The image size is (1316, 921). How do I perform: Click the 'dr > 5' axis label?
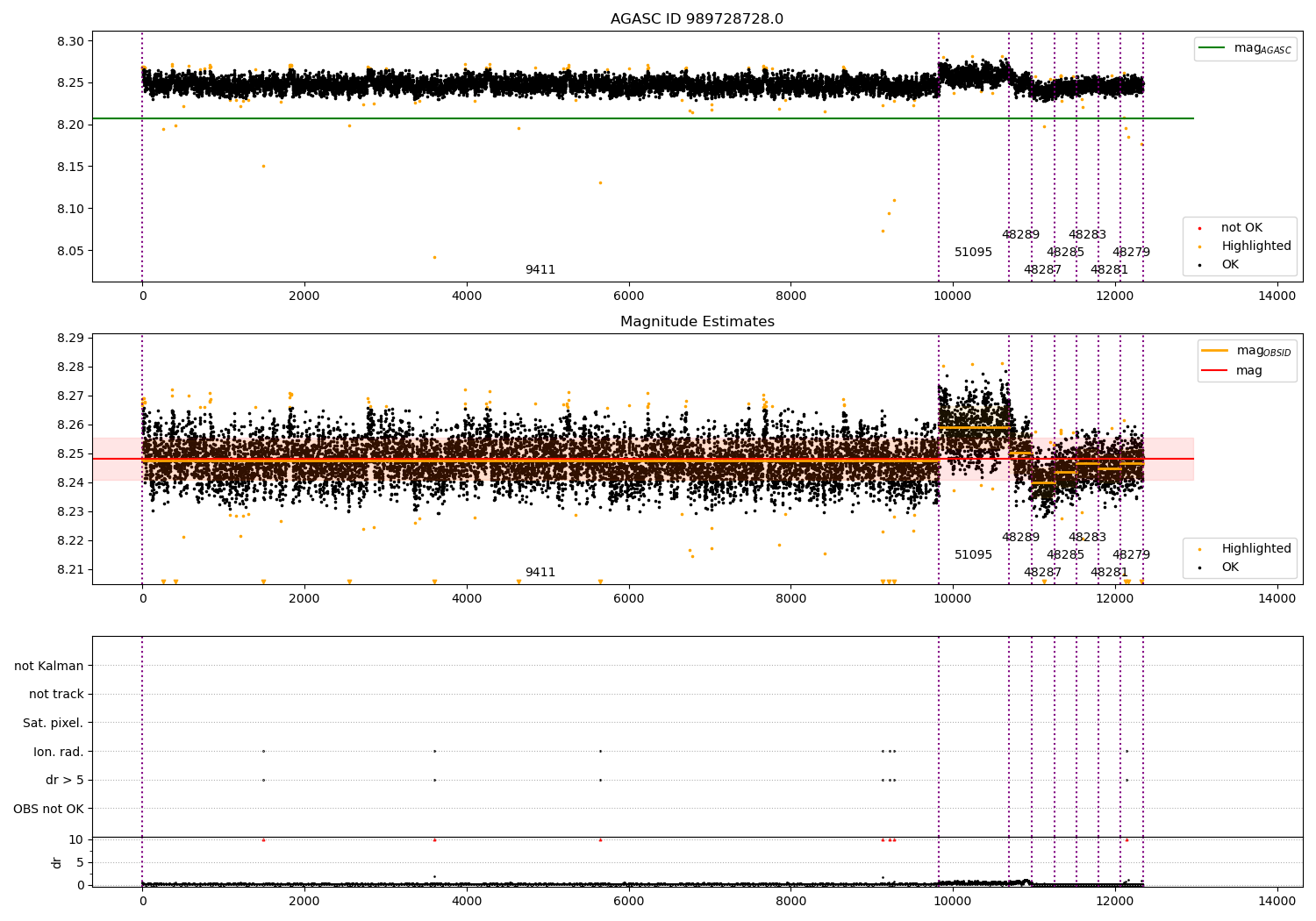pos(65,781)
